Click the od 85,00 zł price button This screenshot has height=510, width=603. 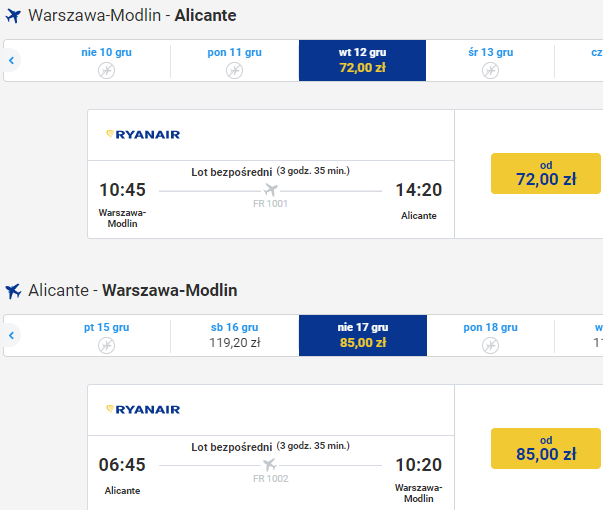(x=546, y=448)
